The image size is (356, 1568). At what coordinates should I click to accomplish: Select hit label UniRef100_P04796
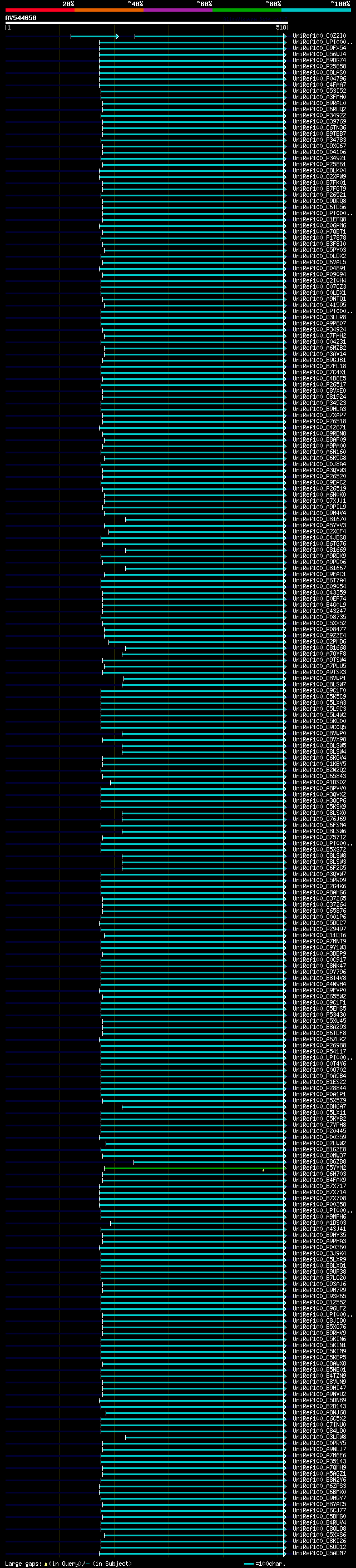pos(319,78)
